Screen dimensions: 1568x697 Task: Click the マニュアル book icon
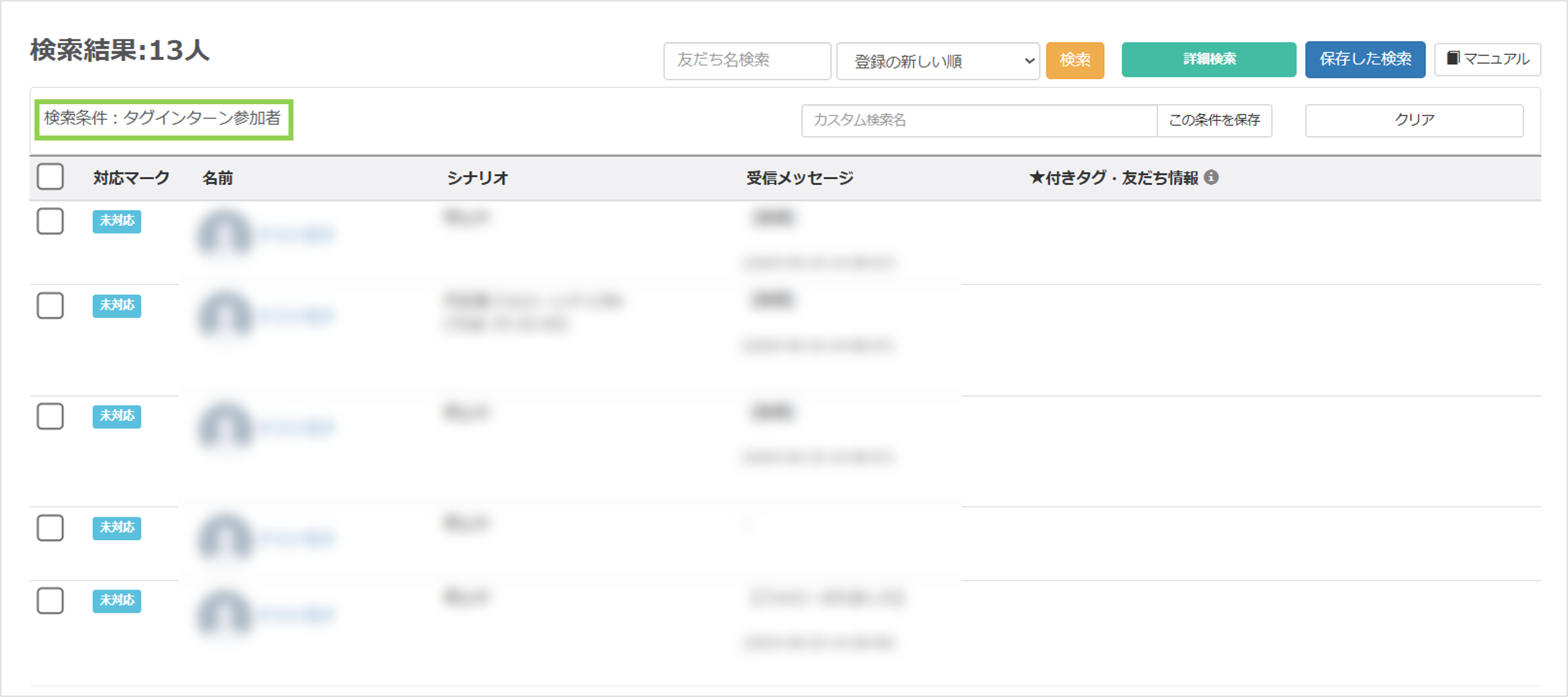pyautogui.click(x=1453, y=59)
